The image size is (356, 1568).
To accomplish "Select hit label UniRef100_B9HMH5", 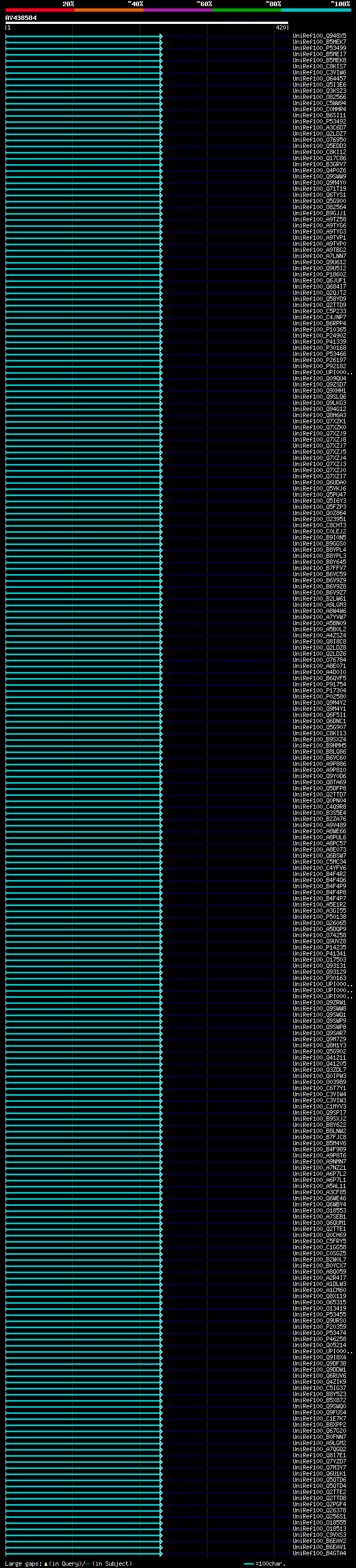I will click(319, 746).
